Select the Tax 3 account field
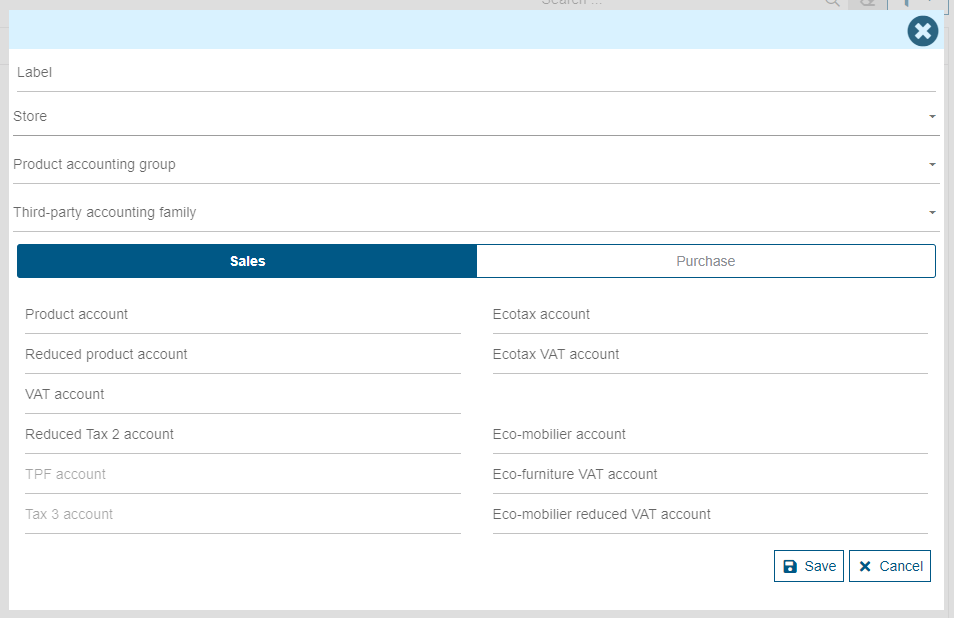 pyautogui.click(x=242, y=515)
